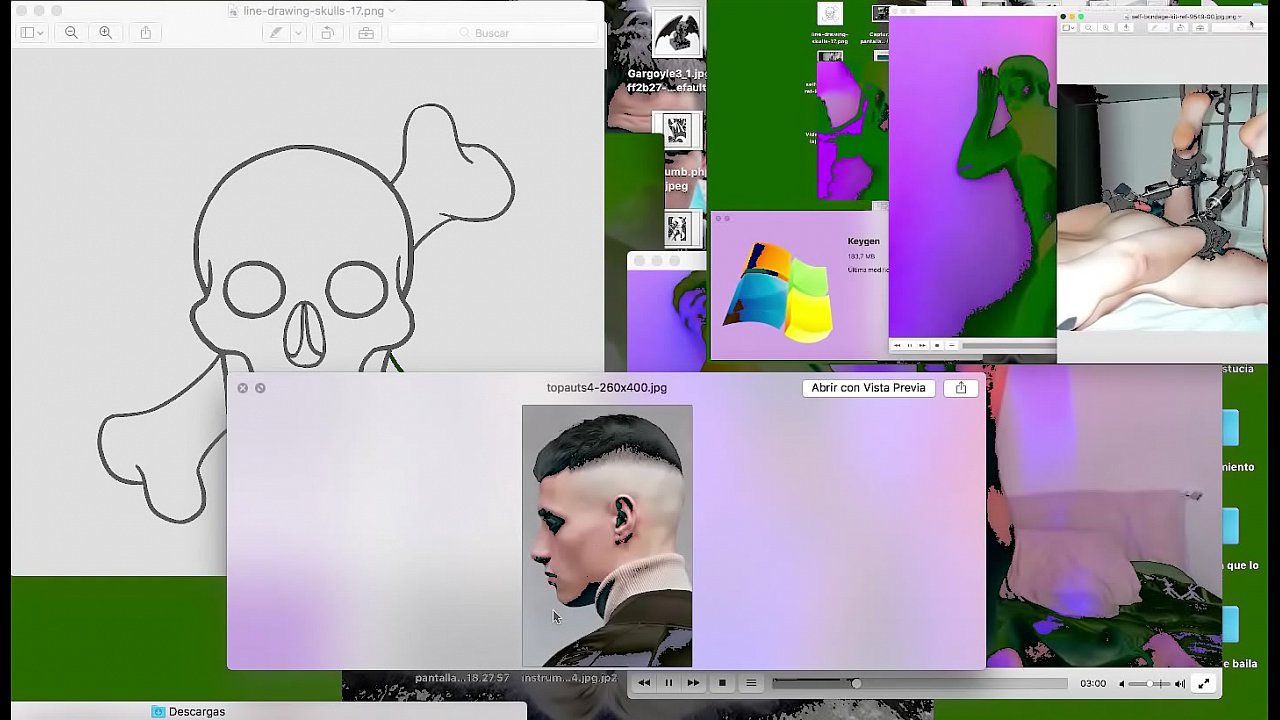Click the Buscar search field
The height and width of the screenshot is (720, 1280).
[492, 33]
